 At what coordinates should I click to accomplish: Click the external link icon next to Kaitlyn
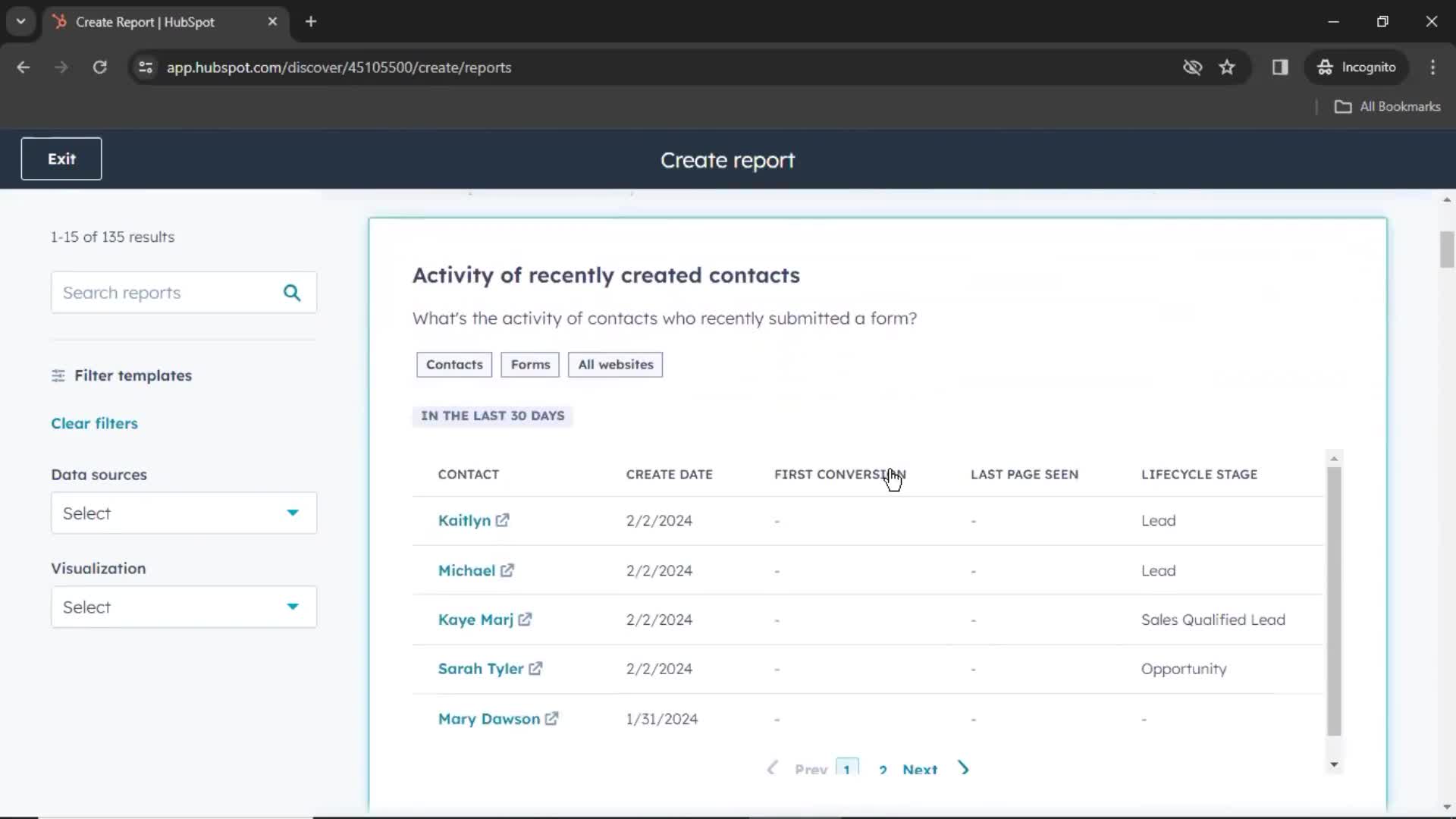coord(503,520)
